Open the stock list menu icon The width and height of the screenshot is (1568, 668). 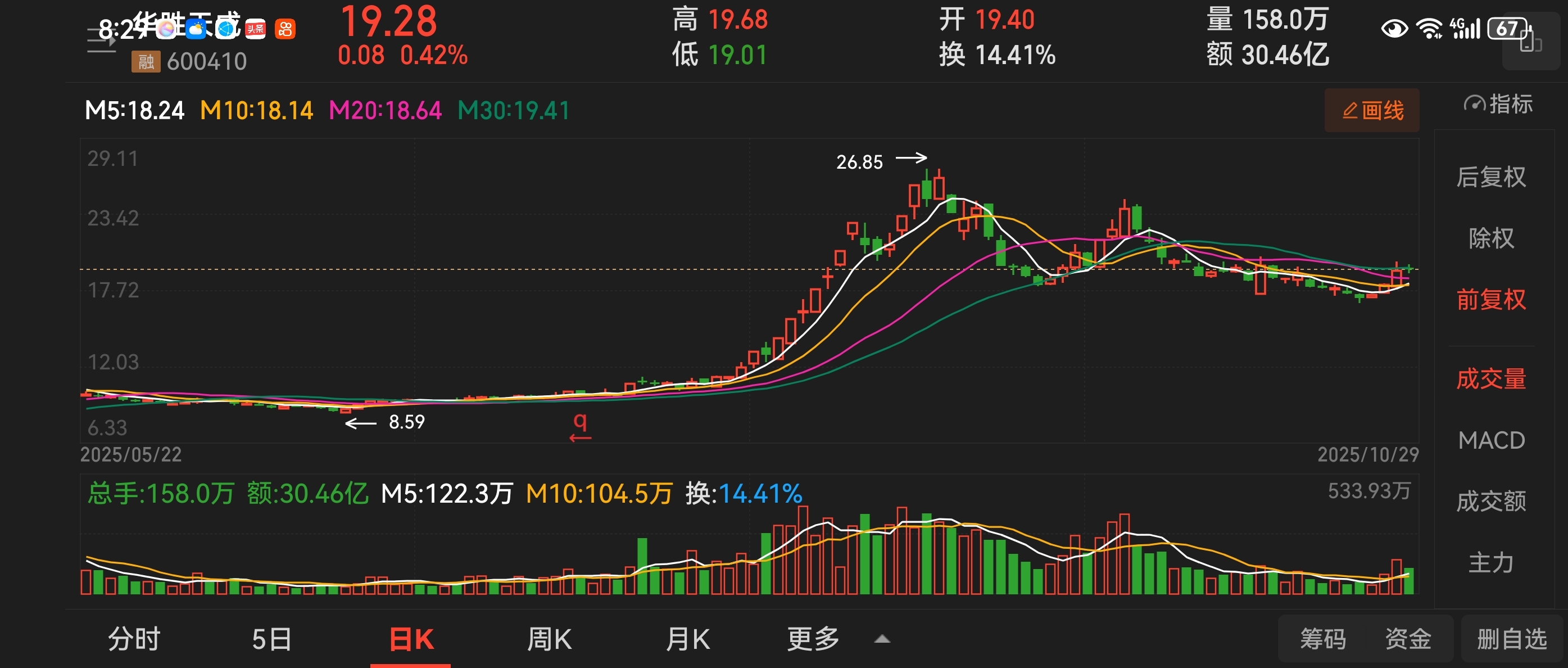(x=101, y=42)
